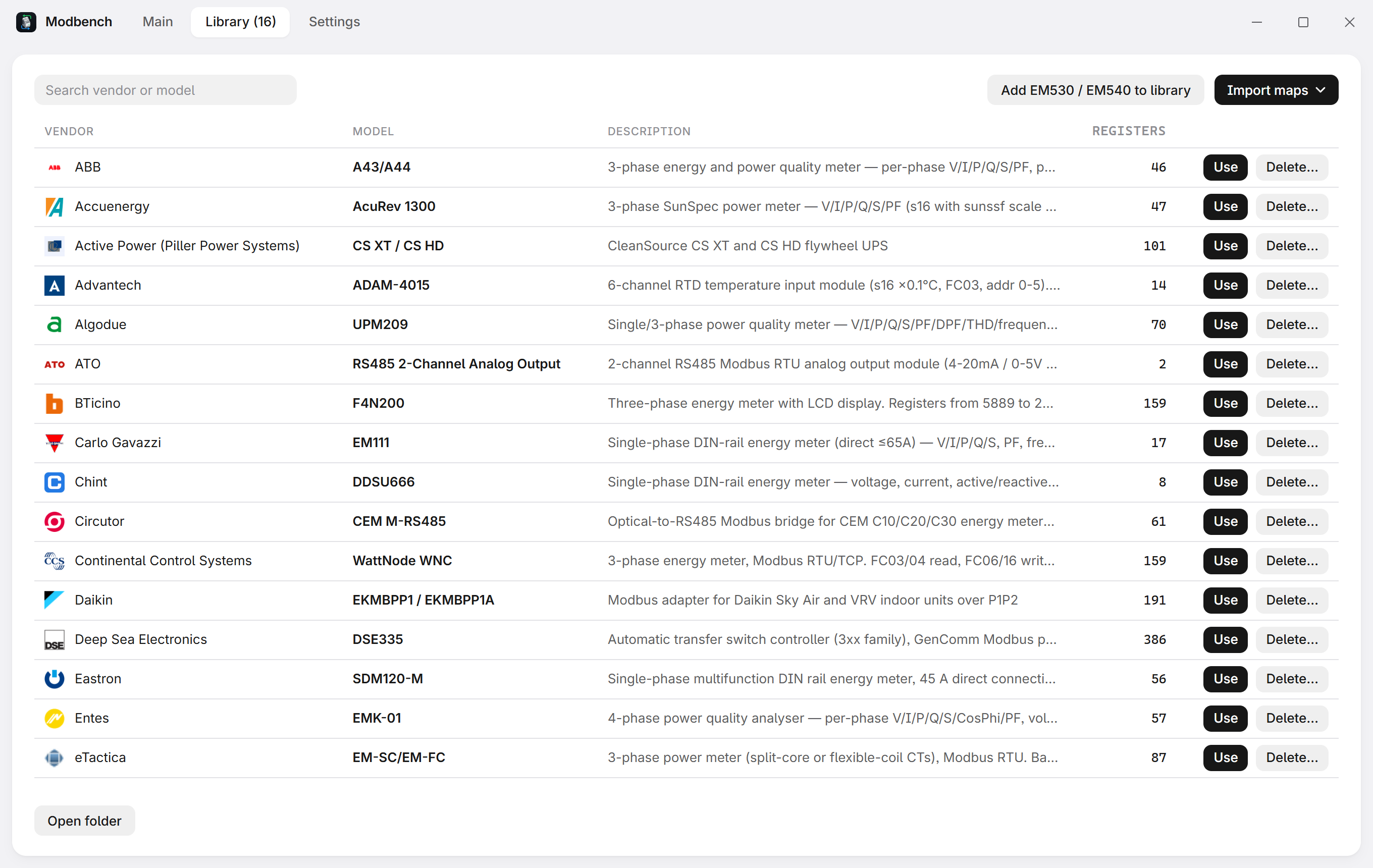The image size is (1373, 868).
Task: Click the ATO vendor logo
Action: pyautogui.click(x=54, y=364)
